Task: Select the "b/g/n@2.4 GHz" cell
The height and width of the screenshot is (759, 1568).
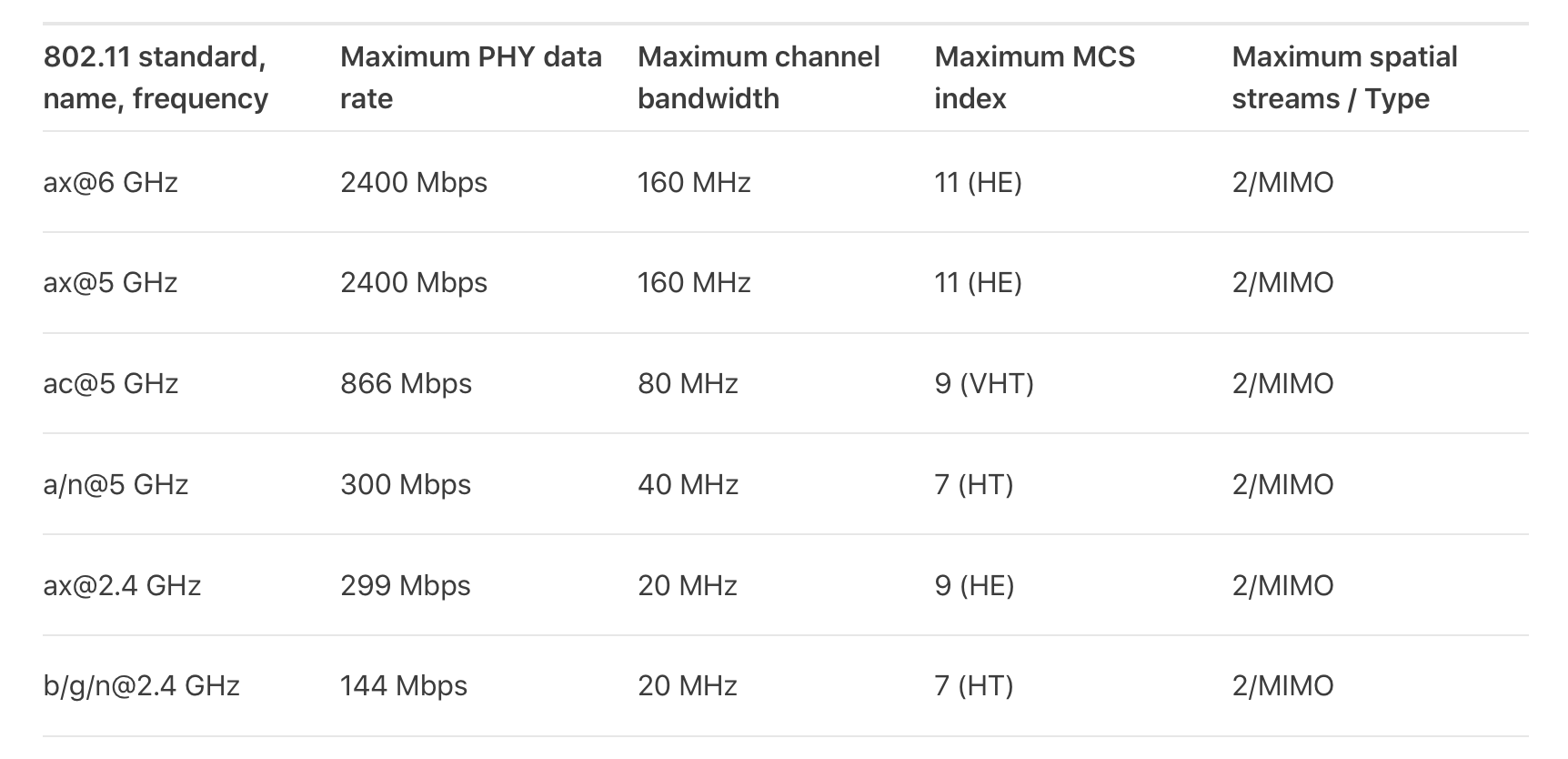Action: click(141, 686)
